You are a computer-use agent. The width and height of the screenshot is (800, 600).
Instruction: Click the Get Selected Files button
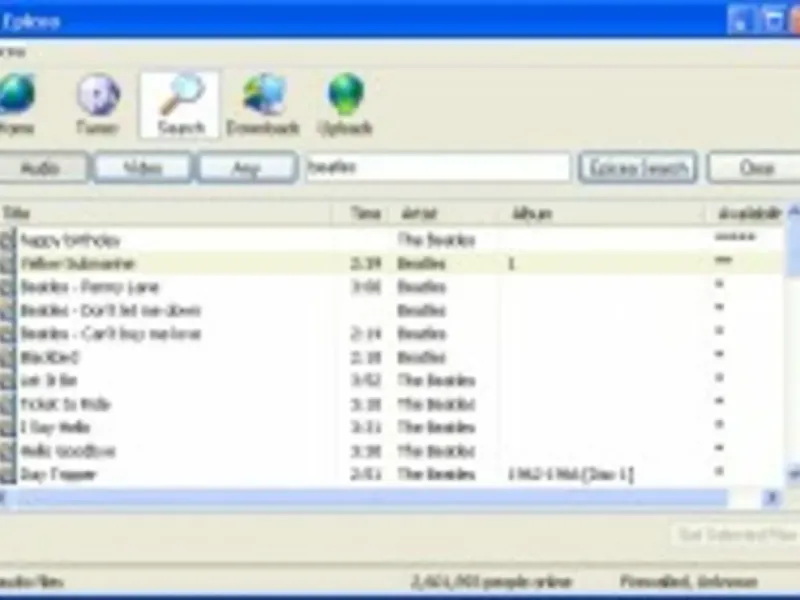click(736, 535)
